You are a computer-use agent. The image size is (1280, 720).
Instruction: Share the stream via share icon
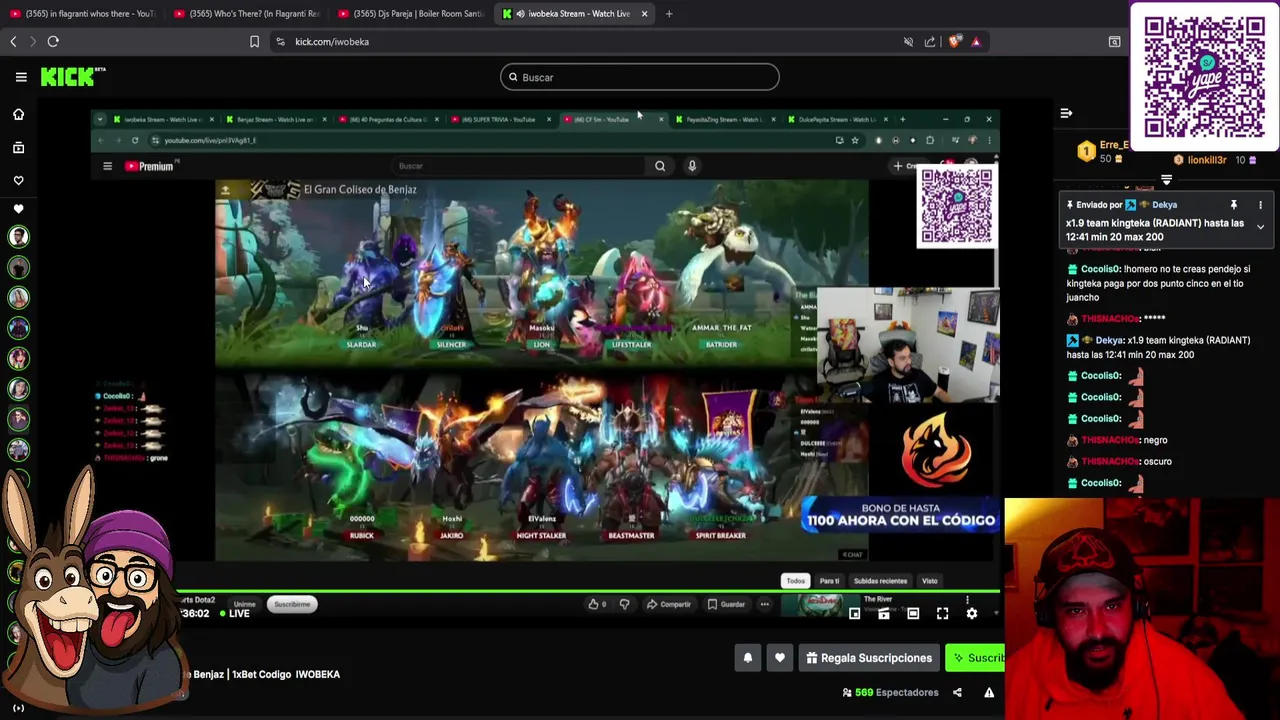[957, 692]
